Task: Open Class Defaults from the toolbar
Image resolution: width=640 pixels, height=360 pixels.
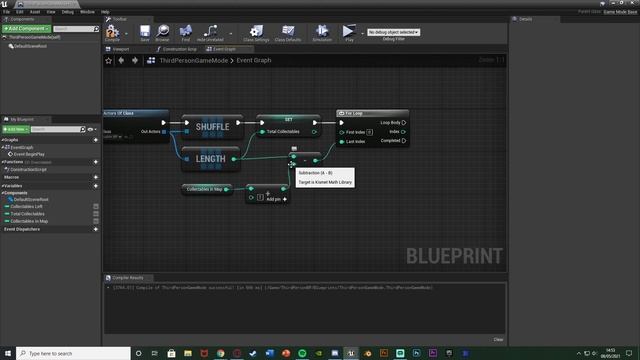Action: (288, 33)
